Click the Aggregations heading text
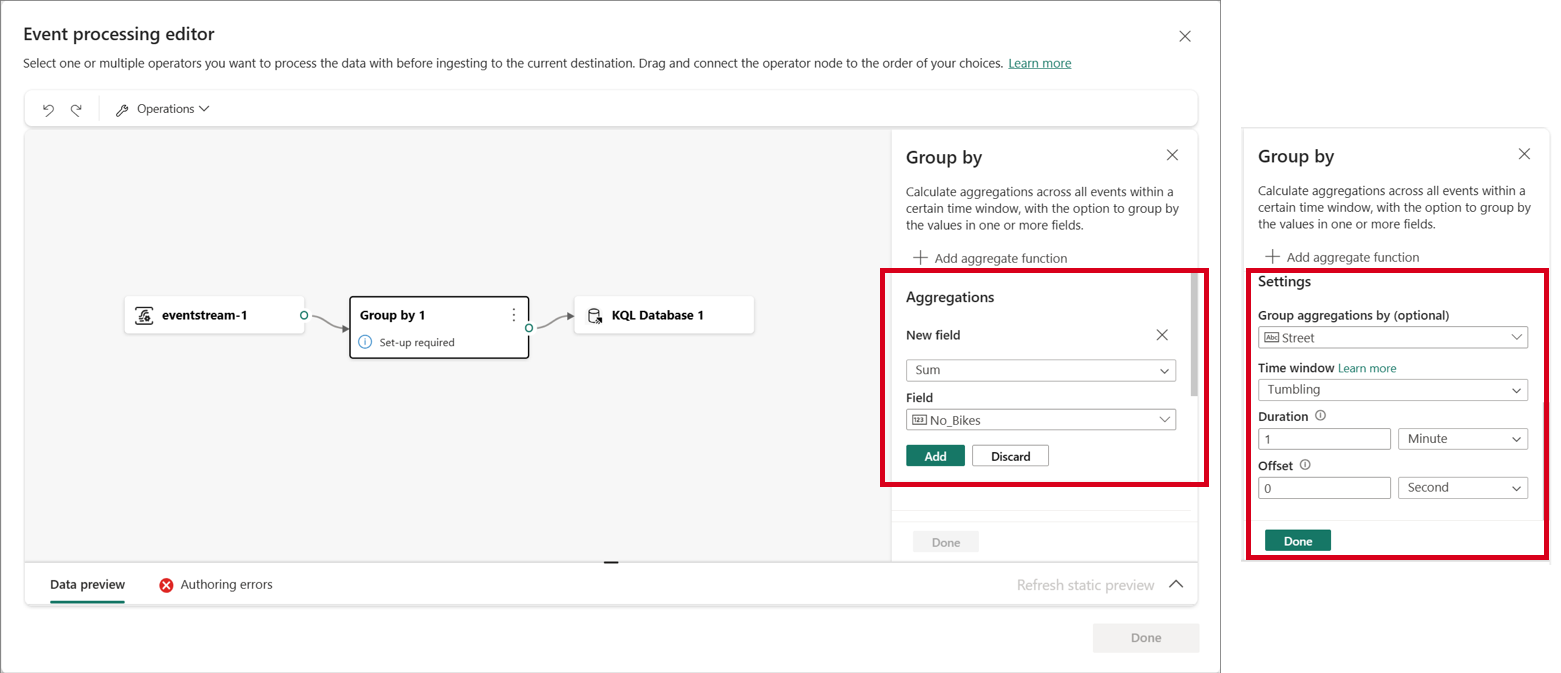This screenshot has width=1561, height=673. pos(950,297)
